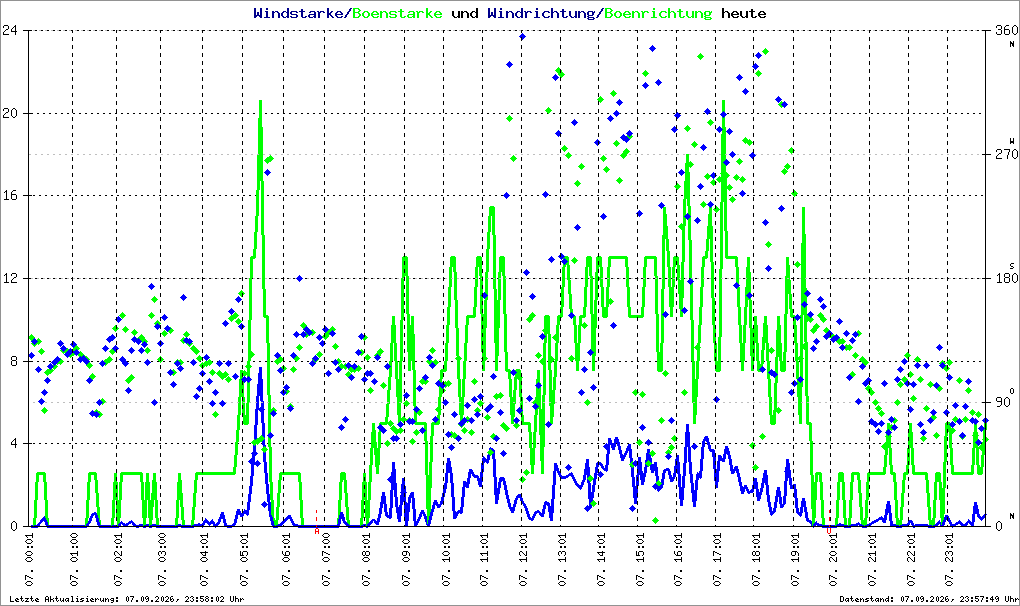Click time label '07. 22:01'
Image resolution: width=1020 pixels, height=606 pixels.
click(x=911, y=560)
